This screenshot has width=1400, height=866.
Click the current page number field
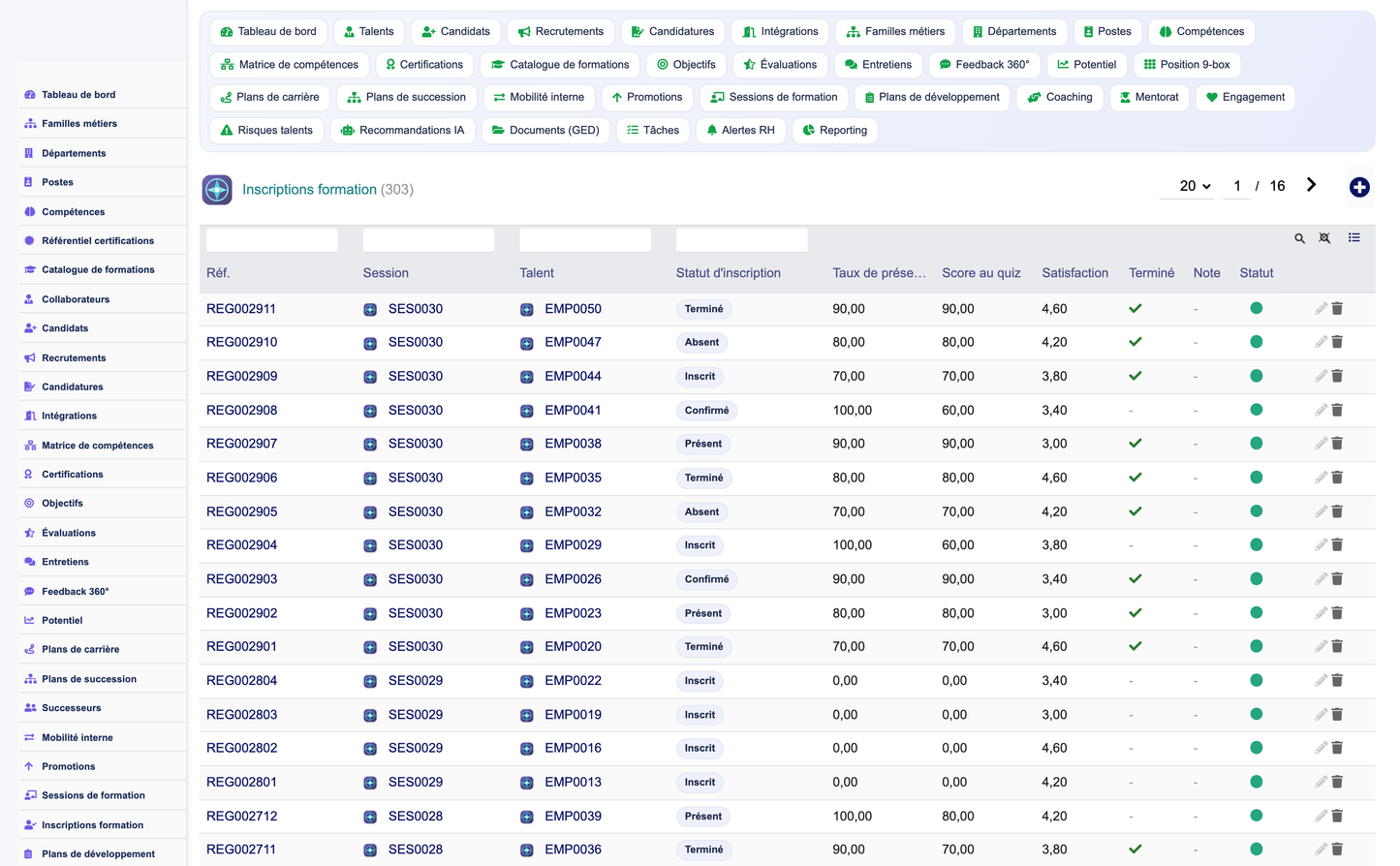tap(1237, 186)
